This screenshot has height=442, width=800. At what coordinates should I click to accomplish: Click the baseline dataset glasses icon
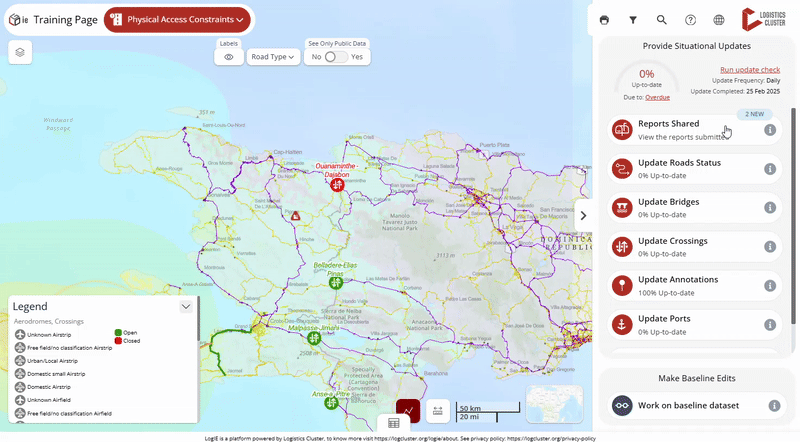click(622, 406)
